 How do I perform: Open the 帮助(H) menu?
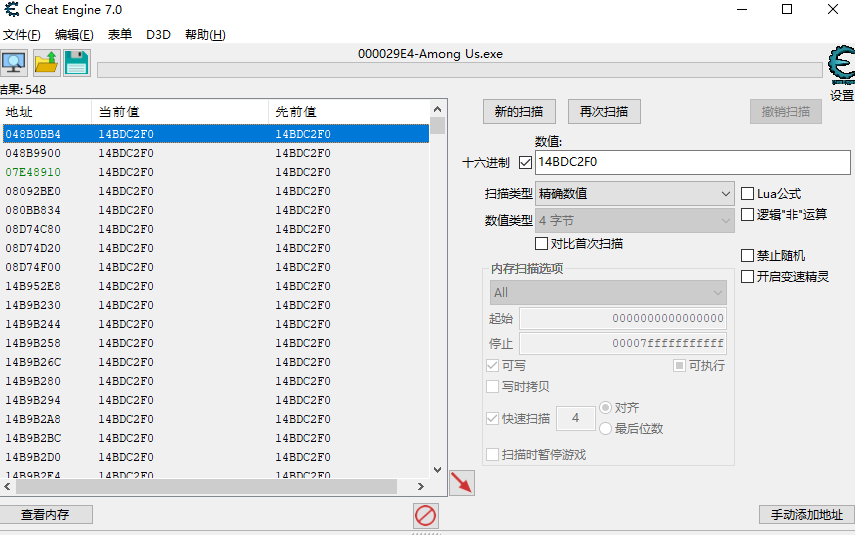tap(205, 35)
